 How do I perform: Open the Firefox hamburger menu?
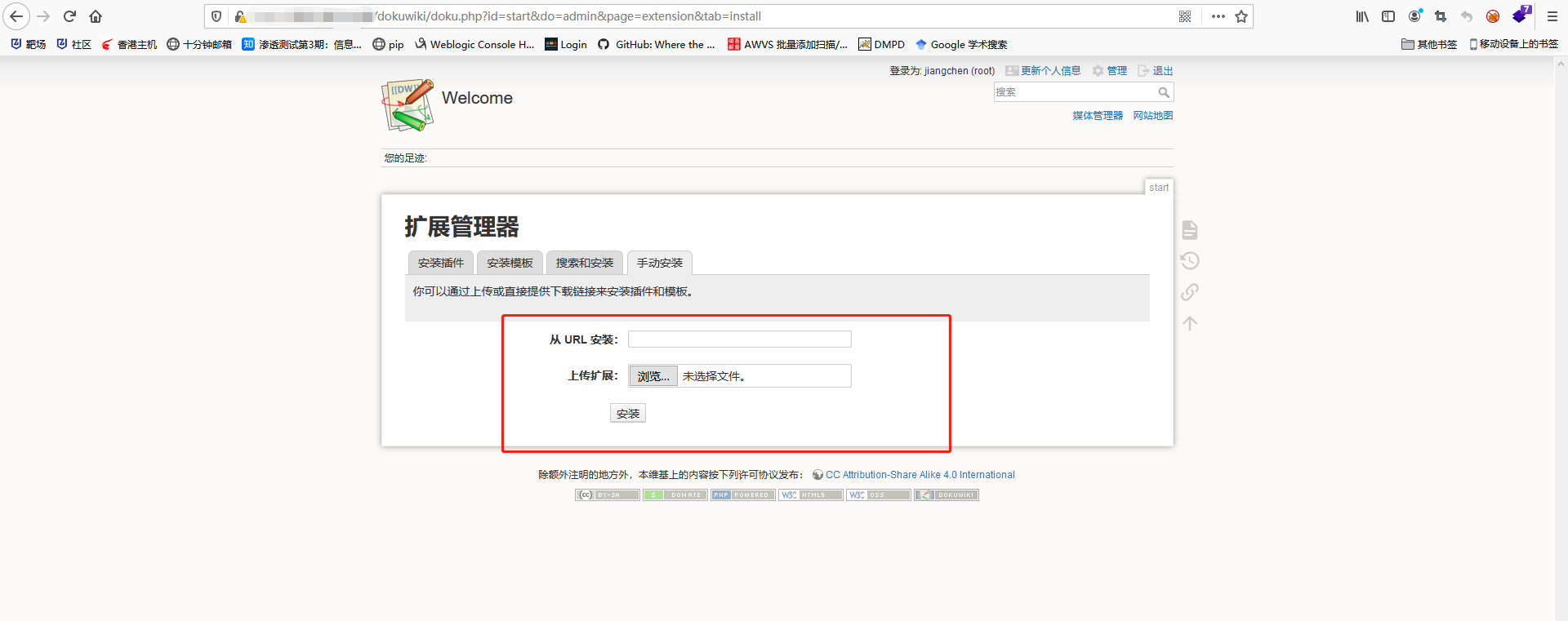(1552, 16)
